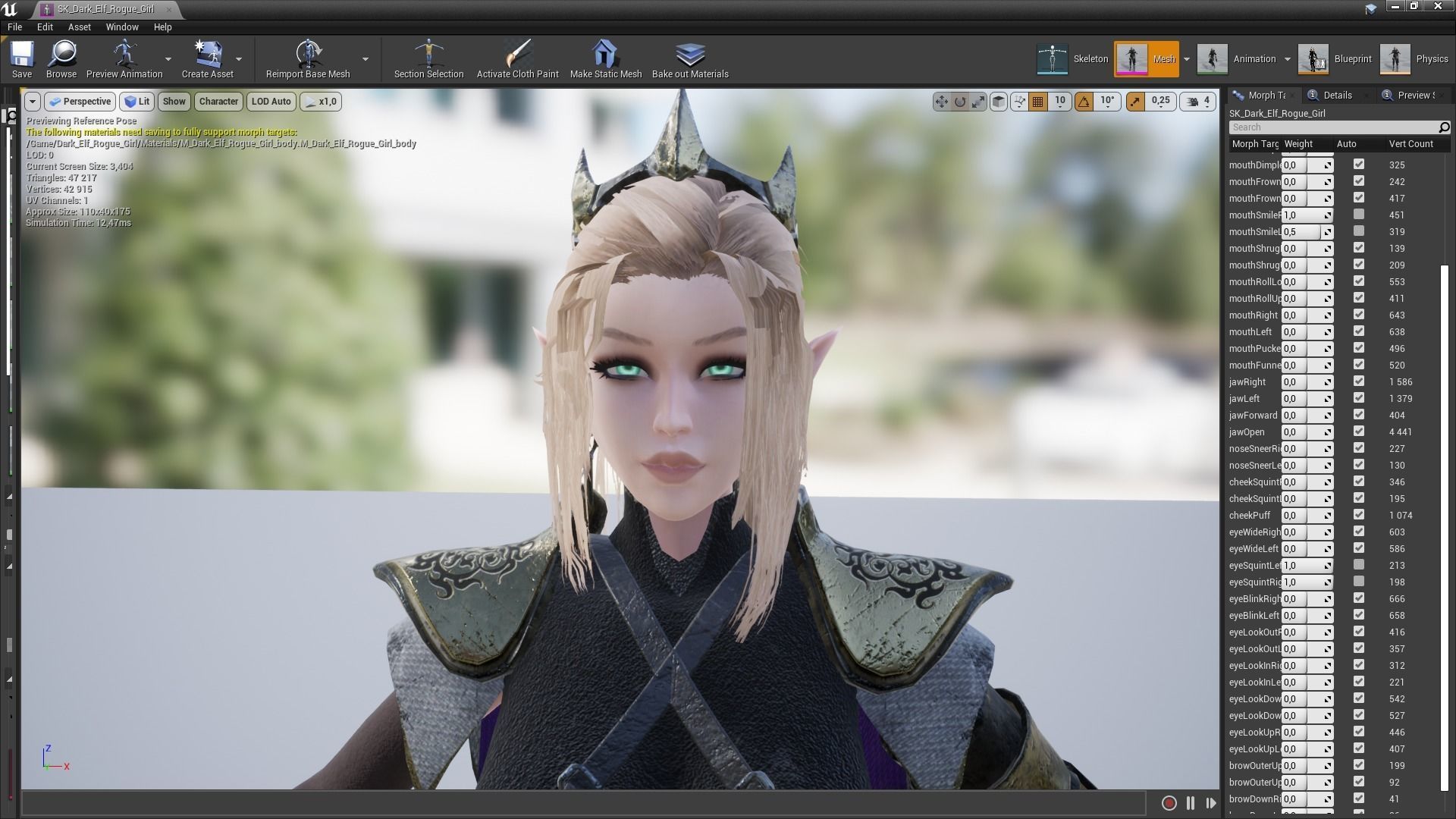Expand Reimport Base Mesh dropdown arrow
The image size is (1456, 819).
point(366,59)
